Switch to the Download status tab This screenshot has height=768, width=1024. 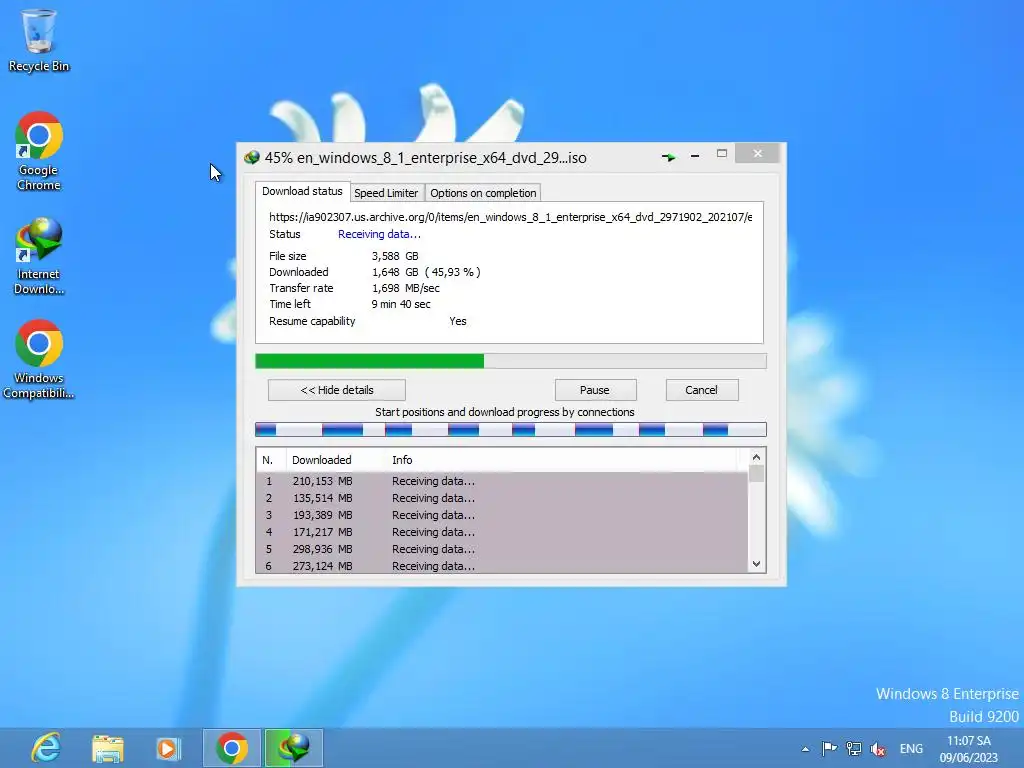tap(302, 191)
